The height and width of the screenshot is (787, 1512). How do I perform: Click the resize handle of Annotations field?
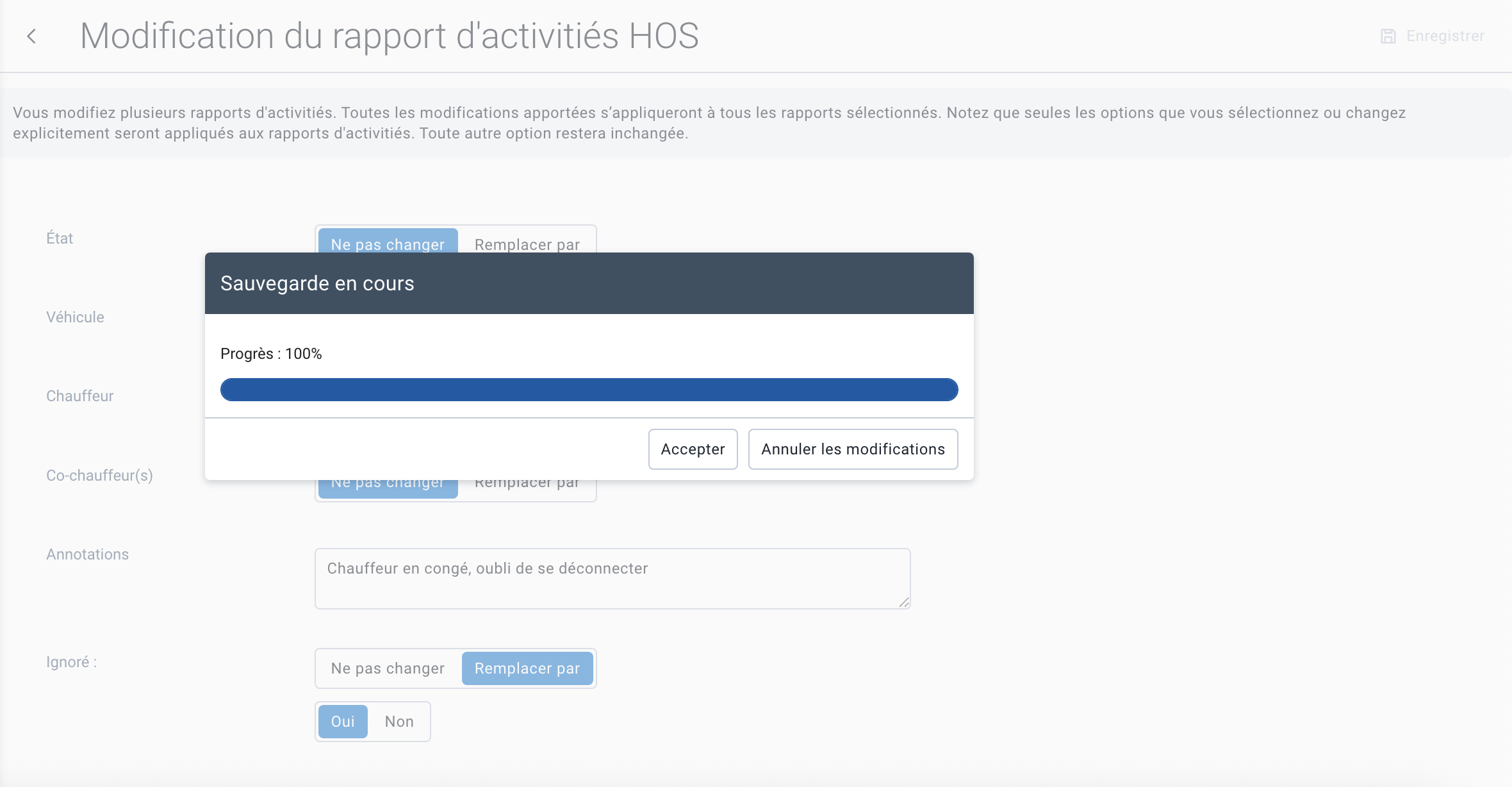pos(904,602)
